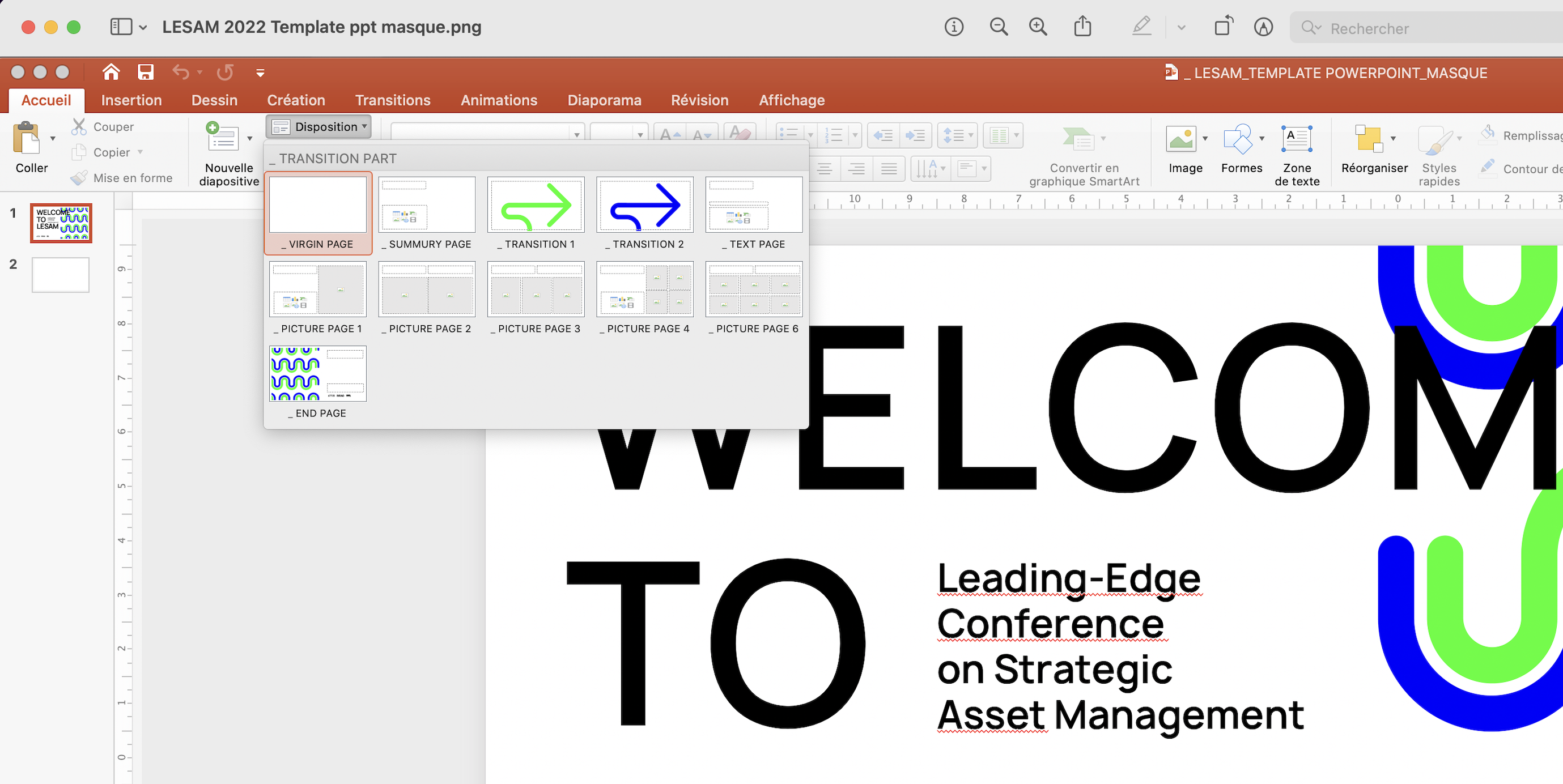Click the Coller paste clipboard icon
Image resolution: width=1563 pixels, height=784 pixels.
point(26,138)
